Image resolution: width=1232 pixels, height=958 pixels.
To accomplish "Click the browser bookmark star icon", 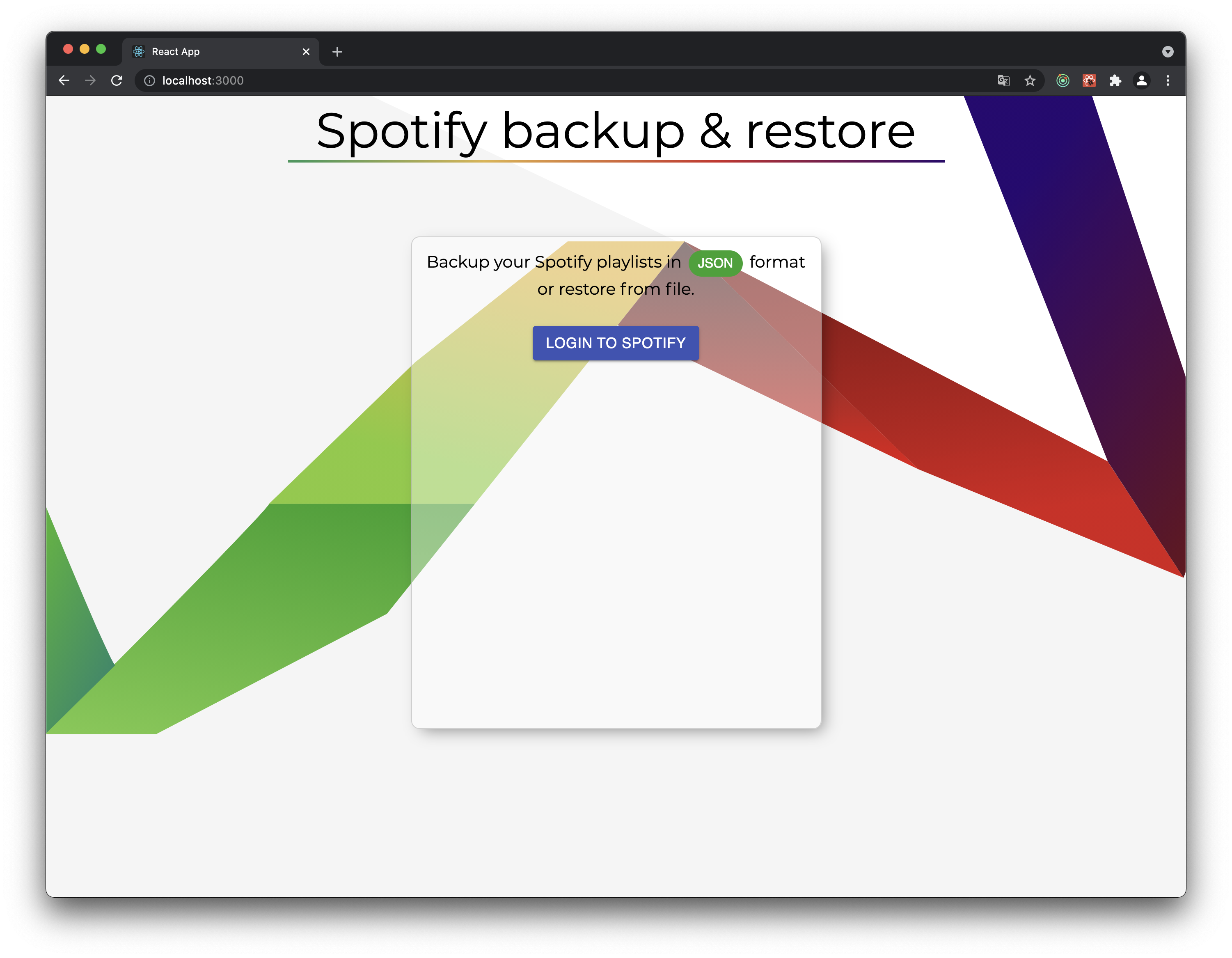I will pyautogui.click(x=1030, y=81).
